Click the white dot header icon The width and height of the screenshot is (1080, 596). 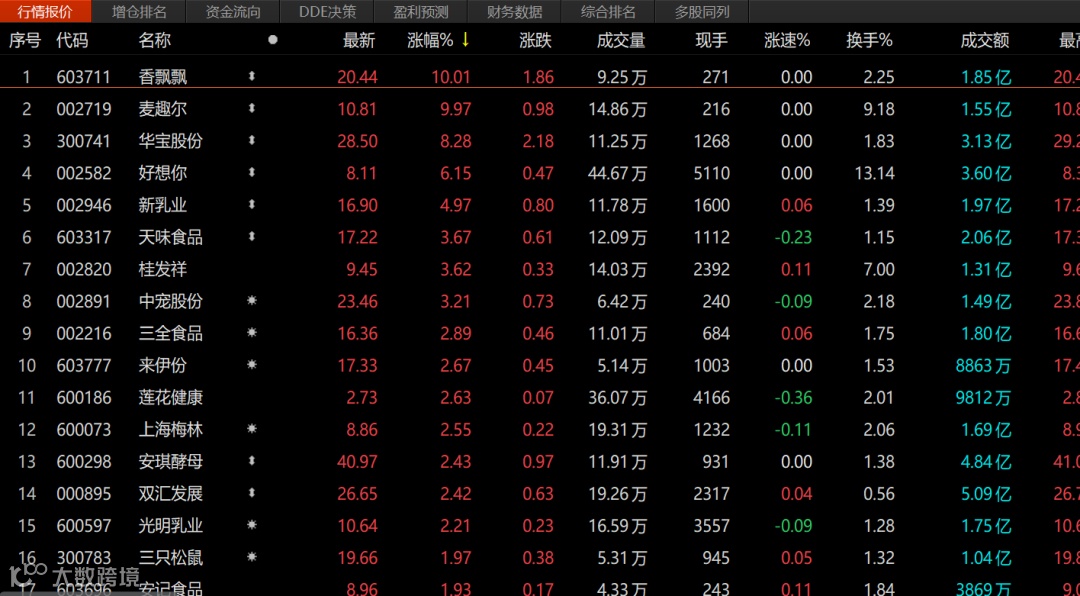point(273,40)
